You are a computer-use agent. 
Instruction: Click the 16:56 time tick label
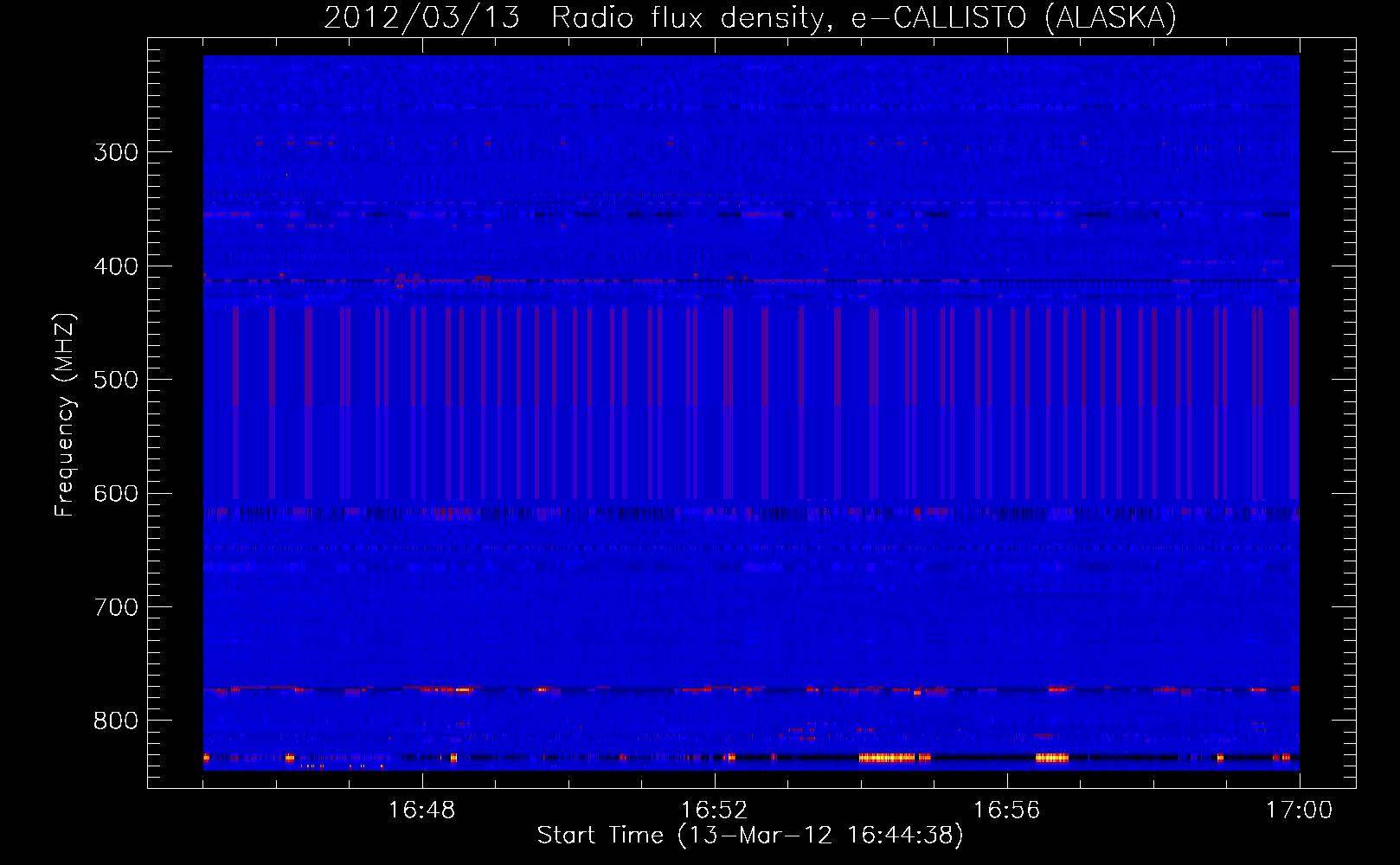pos(1006,811)
